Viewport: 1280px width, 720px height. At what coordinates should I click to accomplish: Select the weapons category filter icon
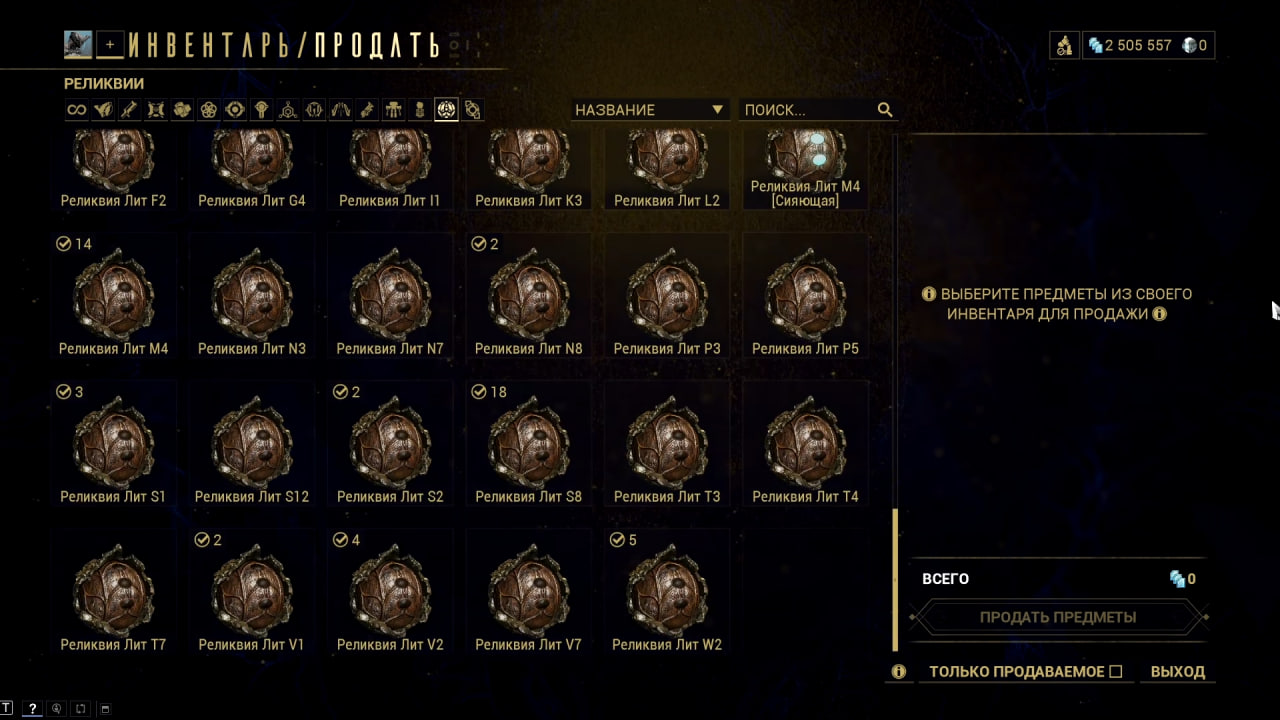(129, 110)
